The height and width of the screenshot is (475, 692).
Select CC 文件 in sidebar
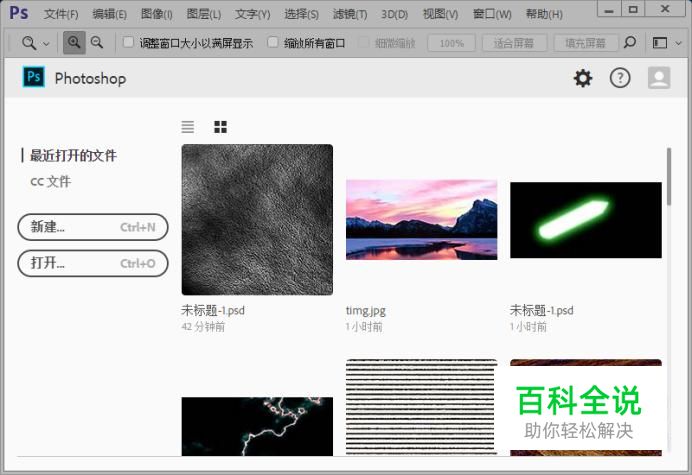click(51, 181)
